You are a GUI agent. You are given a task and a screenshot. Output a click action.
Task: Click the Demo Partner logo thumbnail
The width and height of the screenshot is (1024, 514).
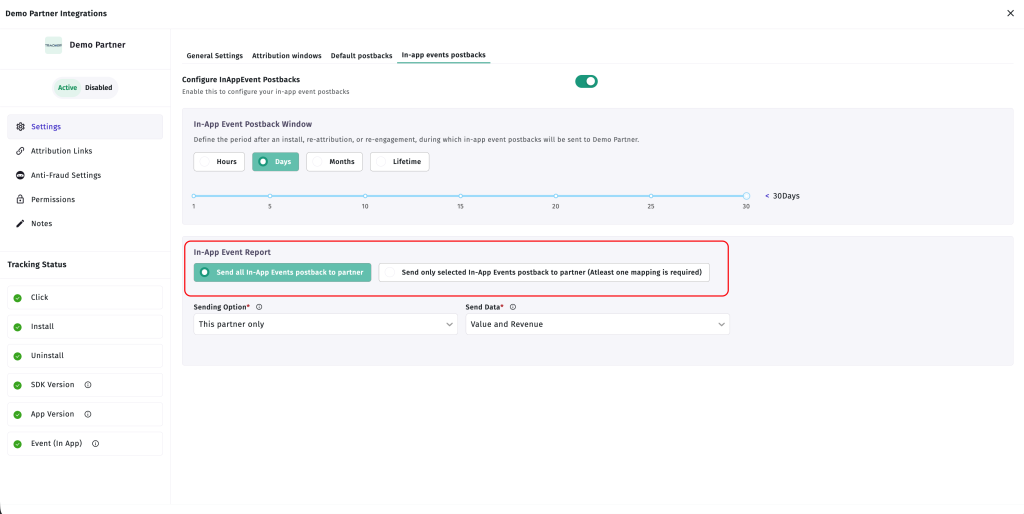point(54,45)
